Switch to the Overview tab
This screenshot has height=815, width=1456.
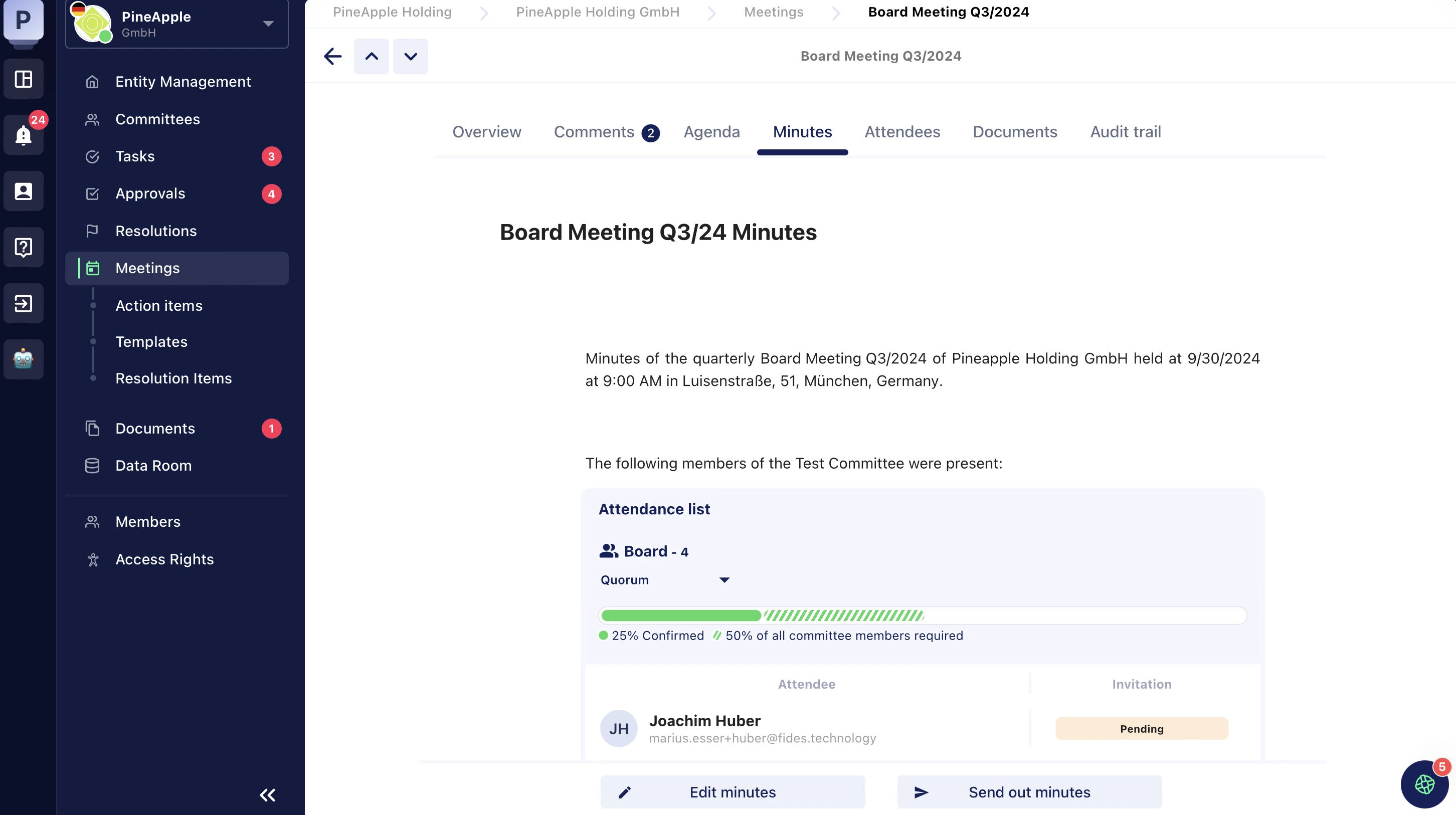click(x=487, y=132)
